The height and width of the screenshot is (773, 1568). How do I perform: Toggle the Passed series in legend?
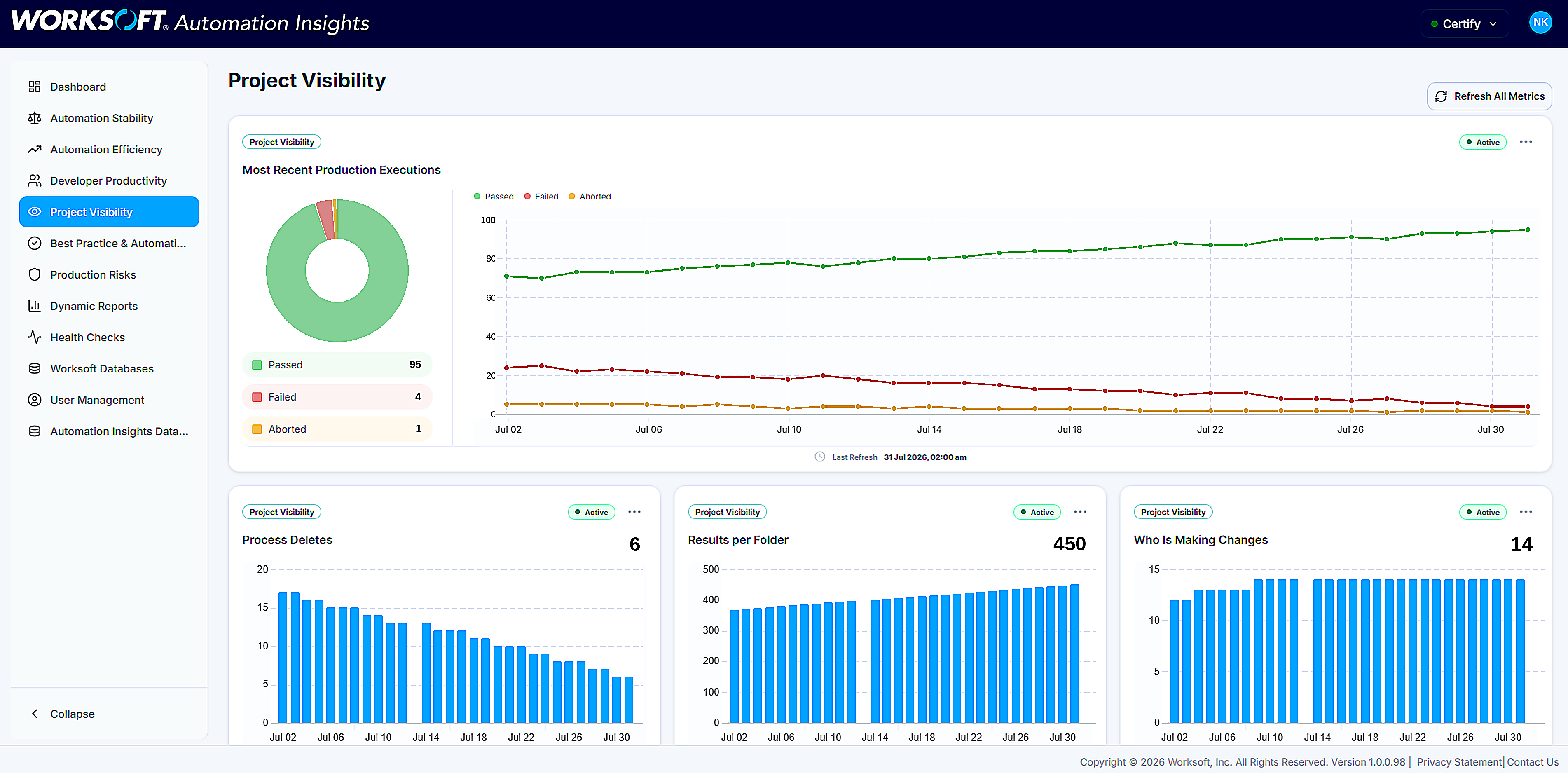[494, 197]
